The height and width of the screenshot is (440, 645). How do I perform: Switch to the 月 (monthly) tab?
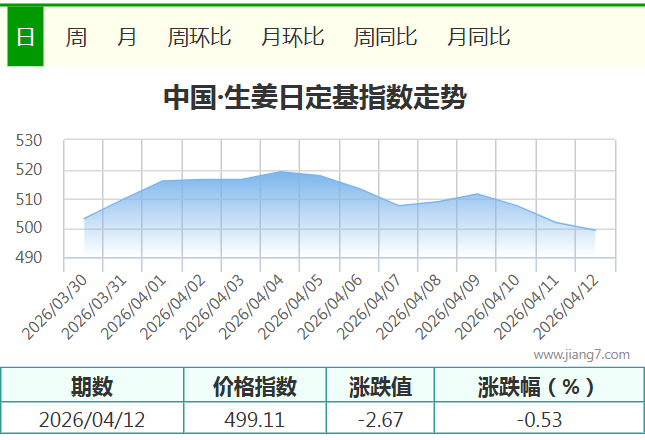[127, 37]
